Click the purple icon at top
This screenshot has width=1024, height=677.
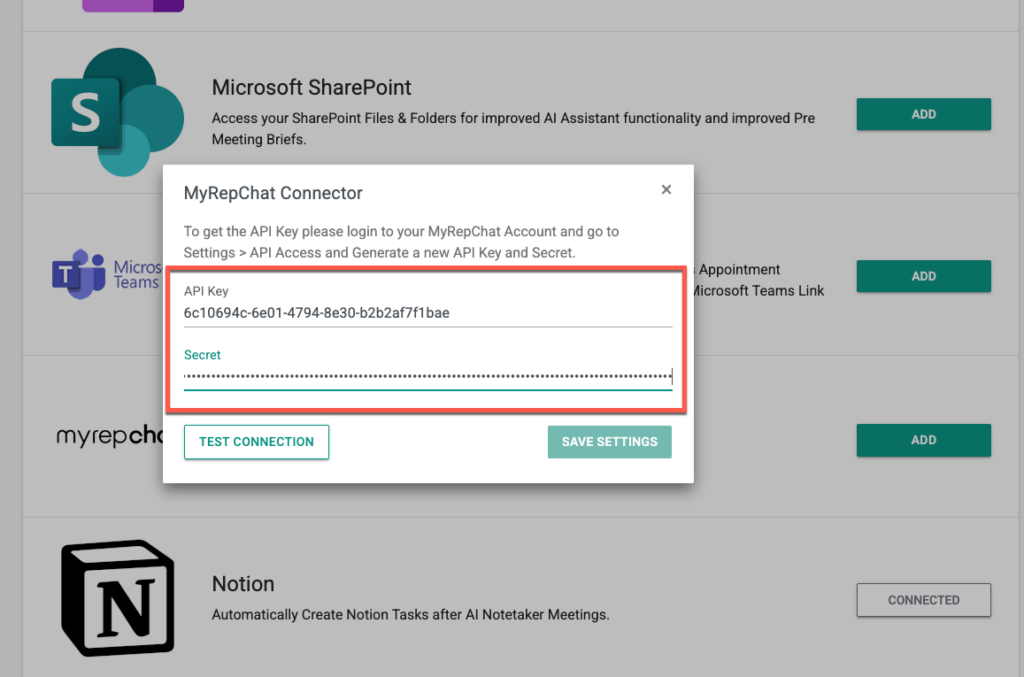tap(132, 5)
